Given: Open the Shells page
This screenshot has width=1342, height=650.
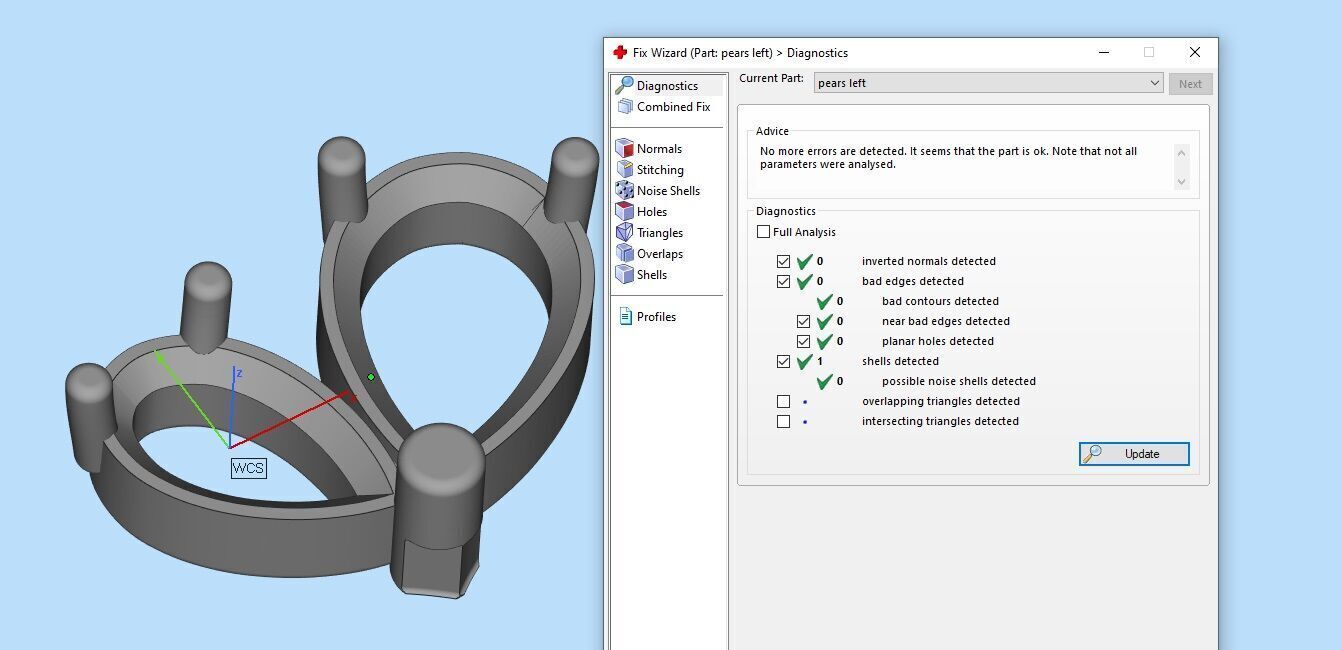Looking at the screenshot, I should pos(652,275).
